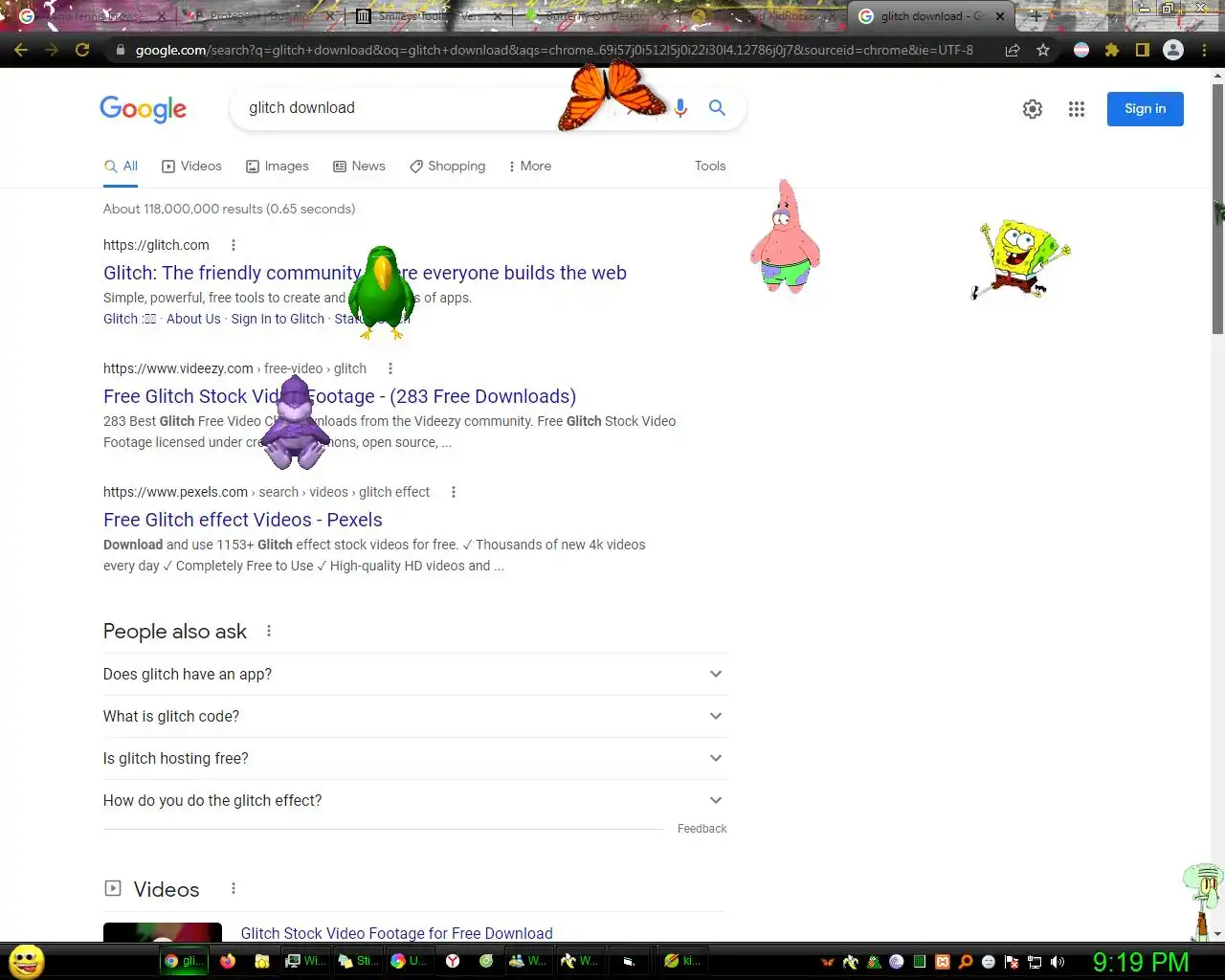Start voice search with microphone icon

680,108
